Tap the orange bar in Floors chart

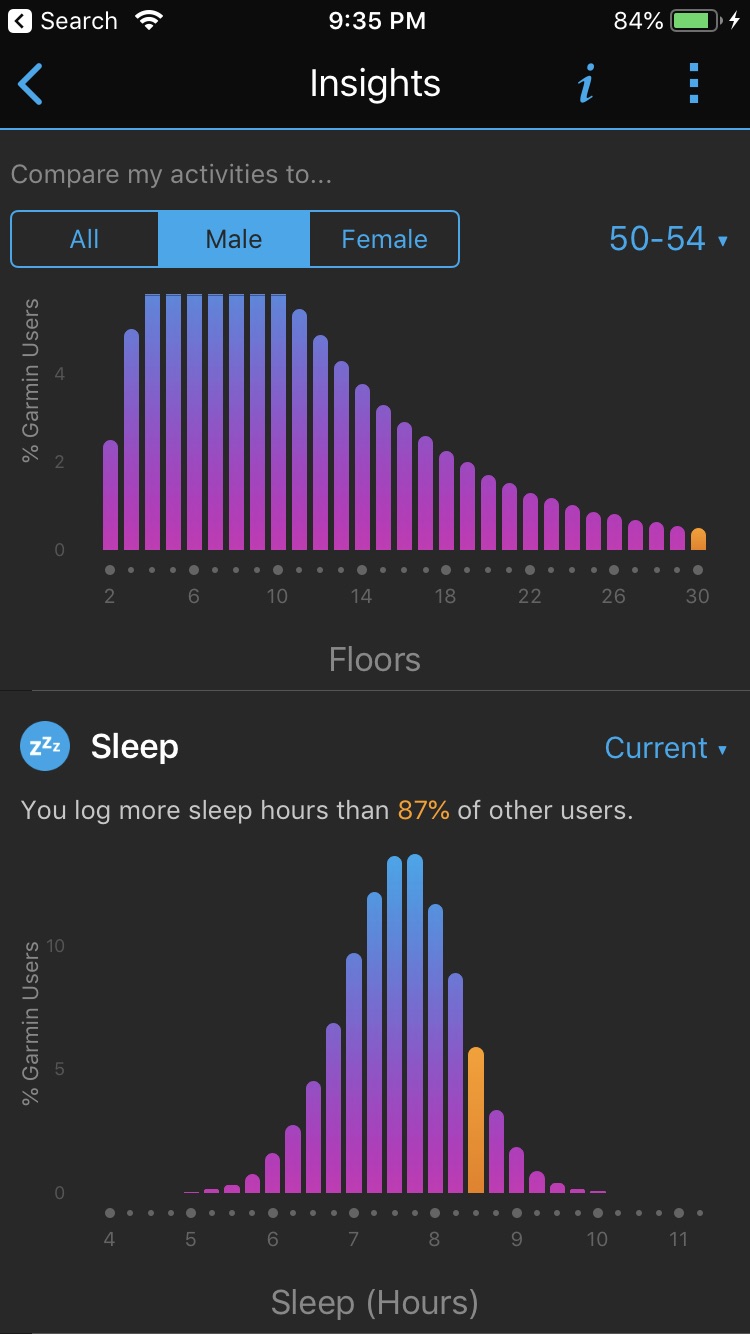tap(698, 540)
